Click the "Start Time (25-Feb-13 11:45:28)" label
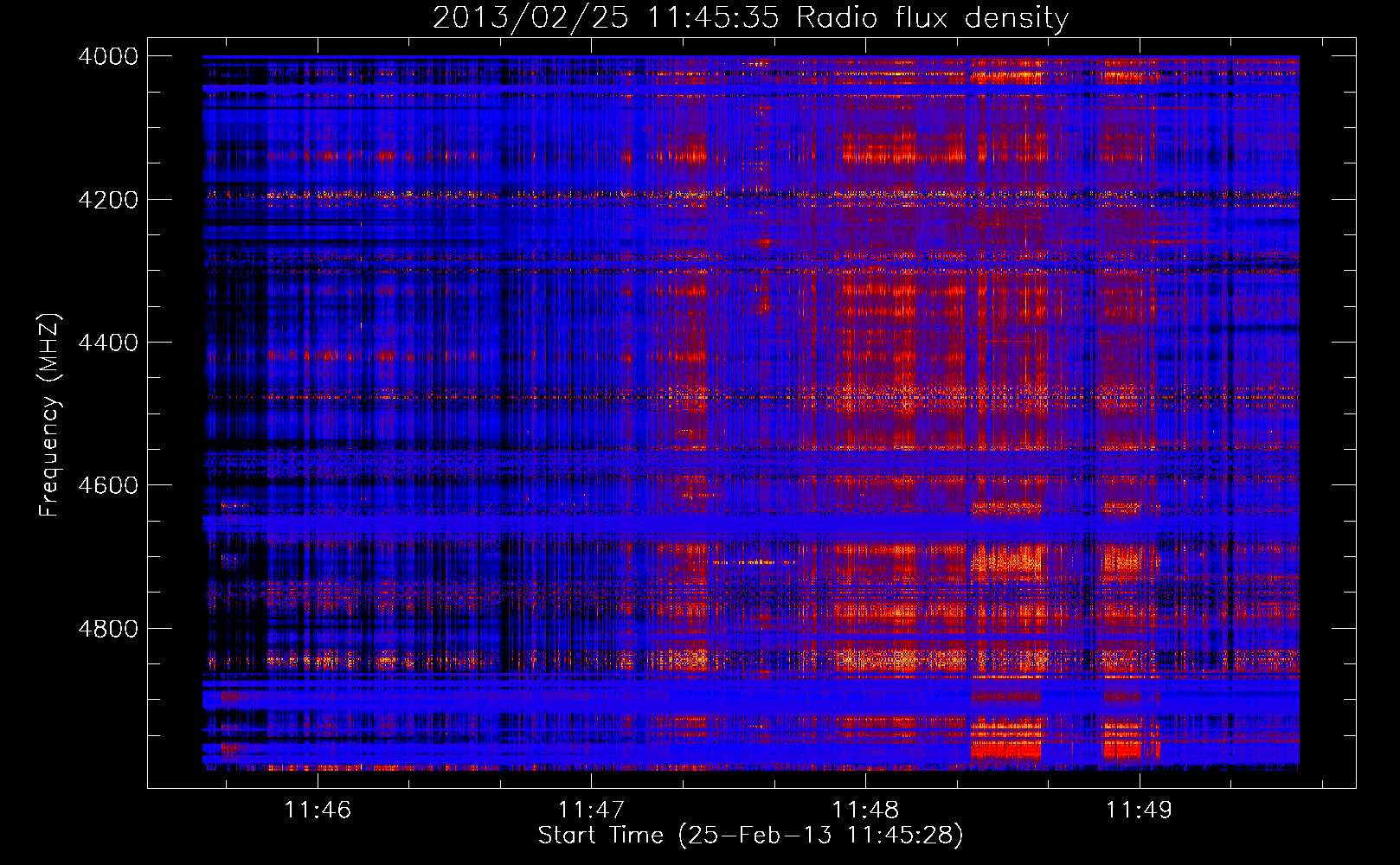This screenshot has height=865, width=1400. [x=750, y=836]
